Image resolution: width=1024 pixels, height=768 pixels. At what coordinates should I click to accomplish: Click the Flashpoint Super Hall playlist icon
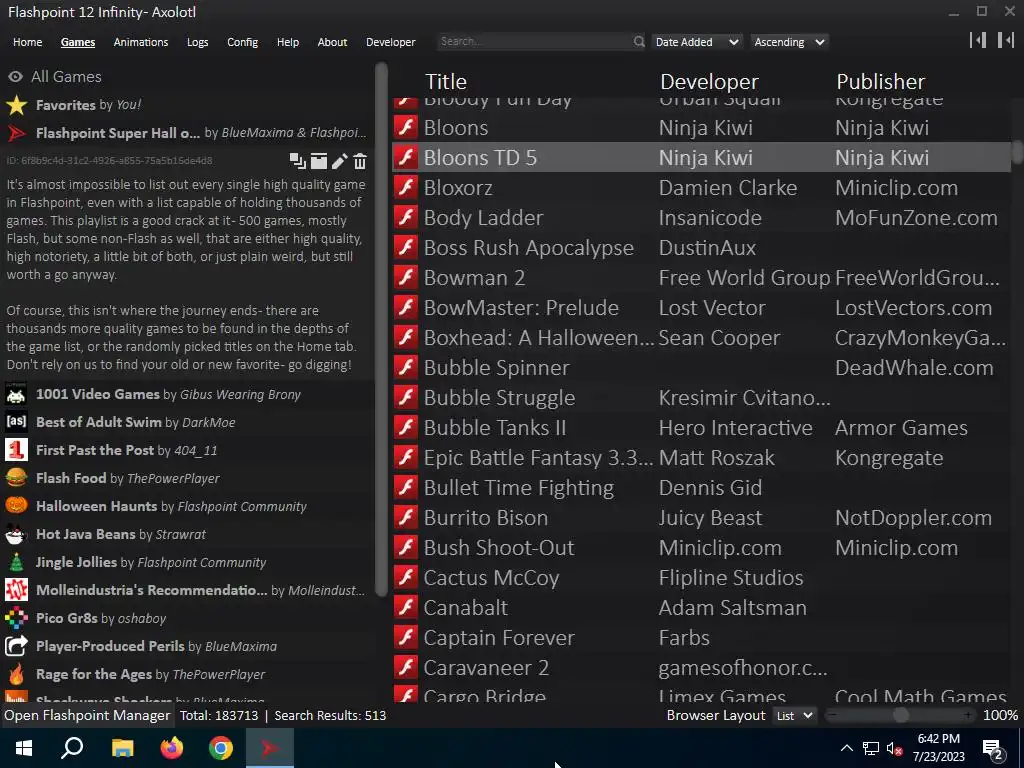pyautogui.click(x=16, y=133)
